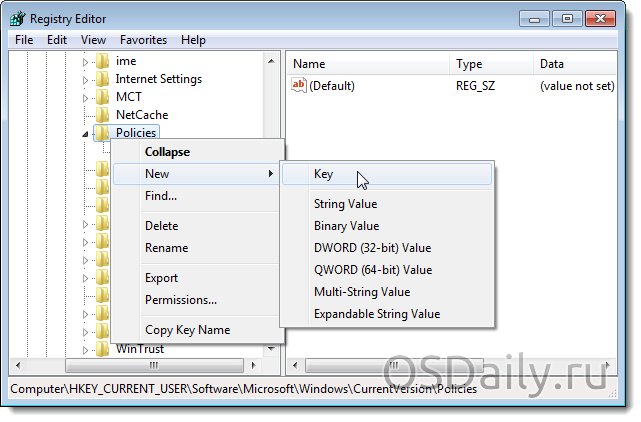
Task: Collapse the Policies tree node arrow
Action: click(86, 133)
